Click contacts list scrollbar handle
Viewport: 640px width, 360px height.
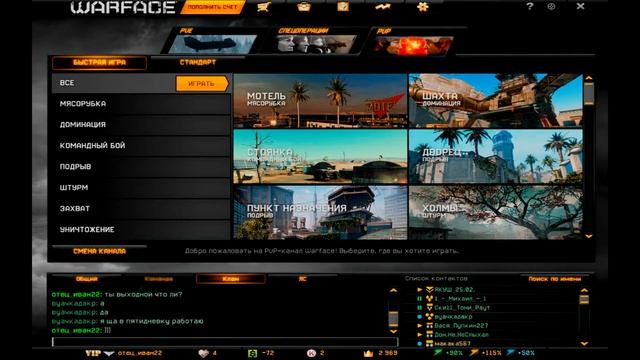pyautogui.click(x=584, y=300)
